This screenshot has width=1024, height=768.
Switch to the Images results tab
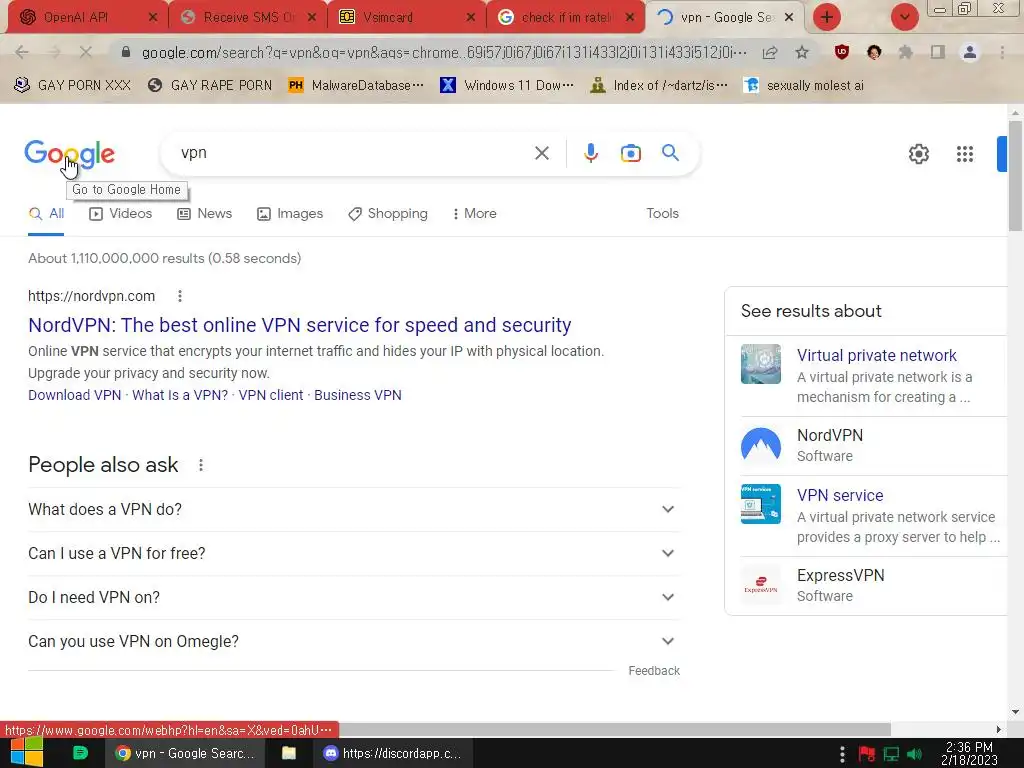[290, 214]
